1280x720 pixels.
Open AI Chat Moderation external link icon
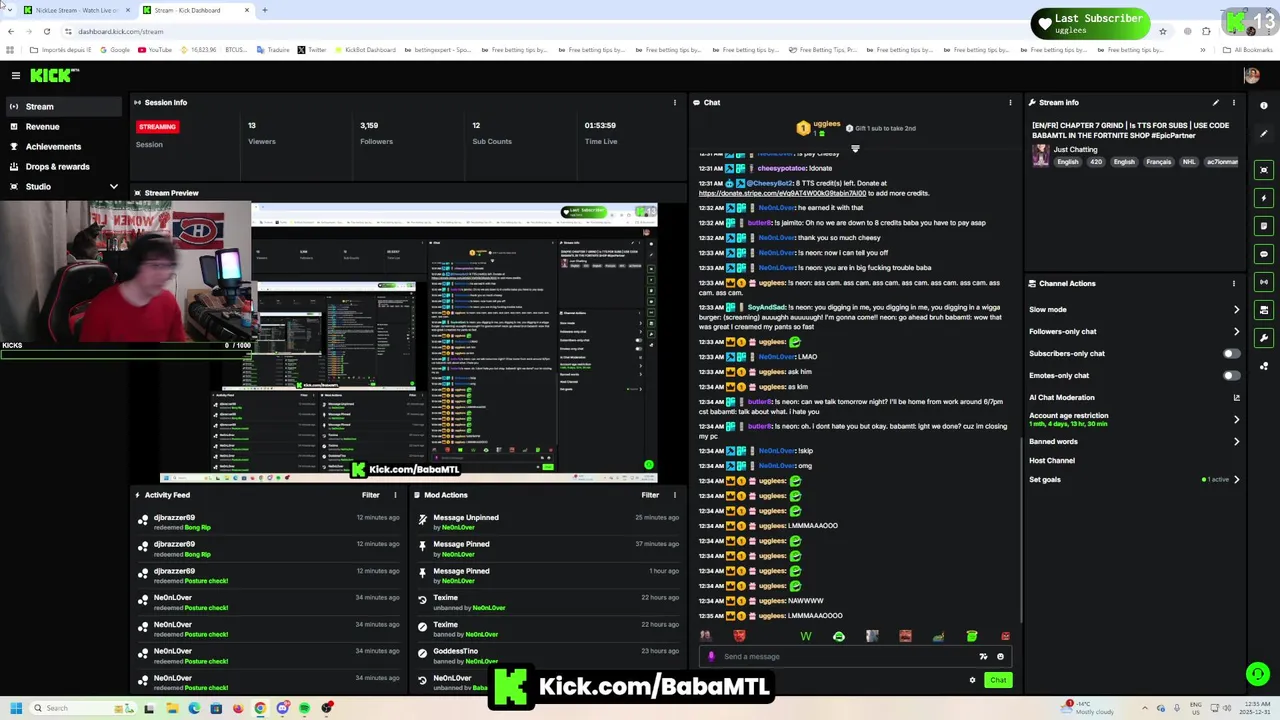tap(1236, 397)
